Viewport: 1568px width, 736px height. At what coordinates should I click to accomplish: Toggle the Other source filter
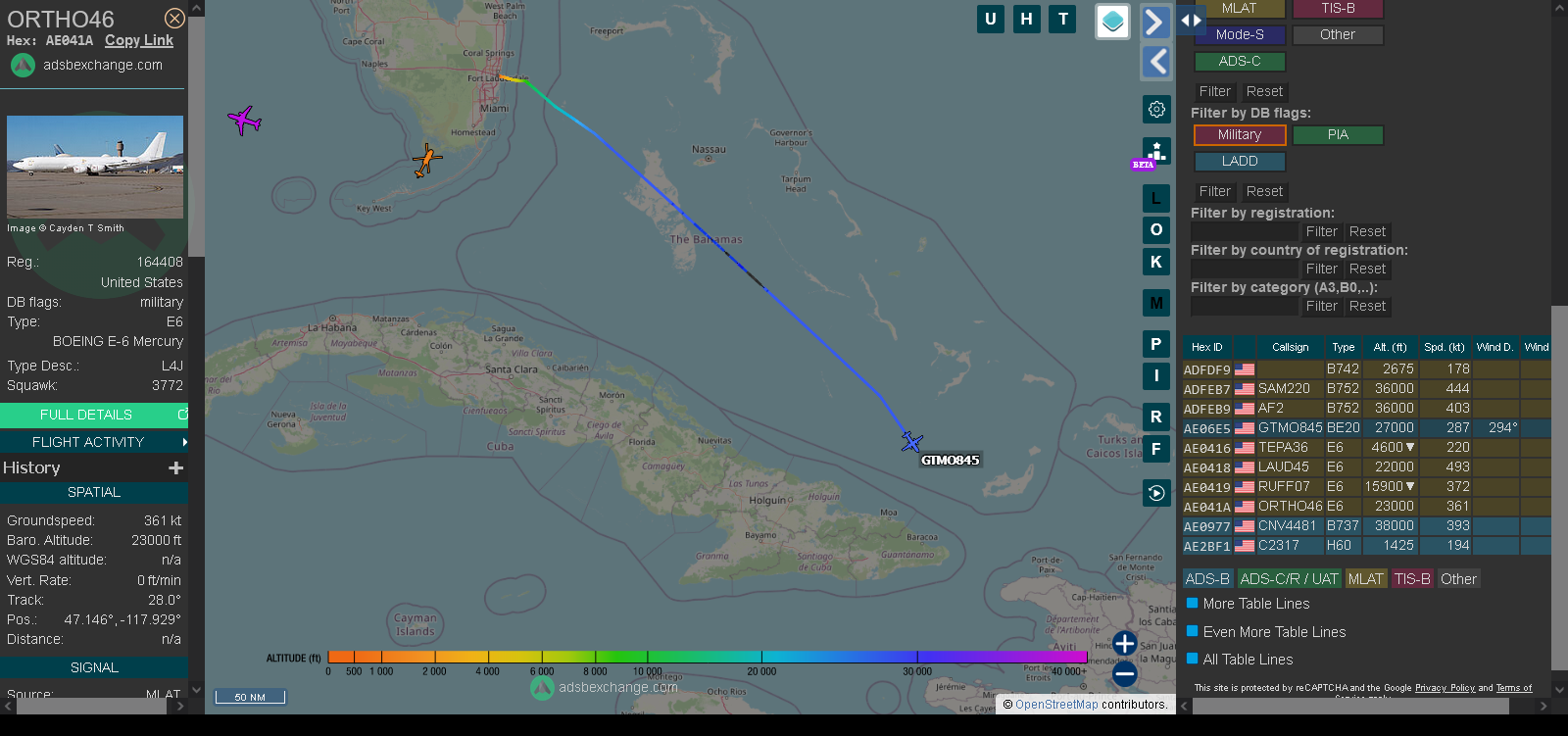coord(1338,34)
